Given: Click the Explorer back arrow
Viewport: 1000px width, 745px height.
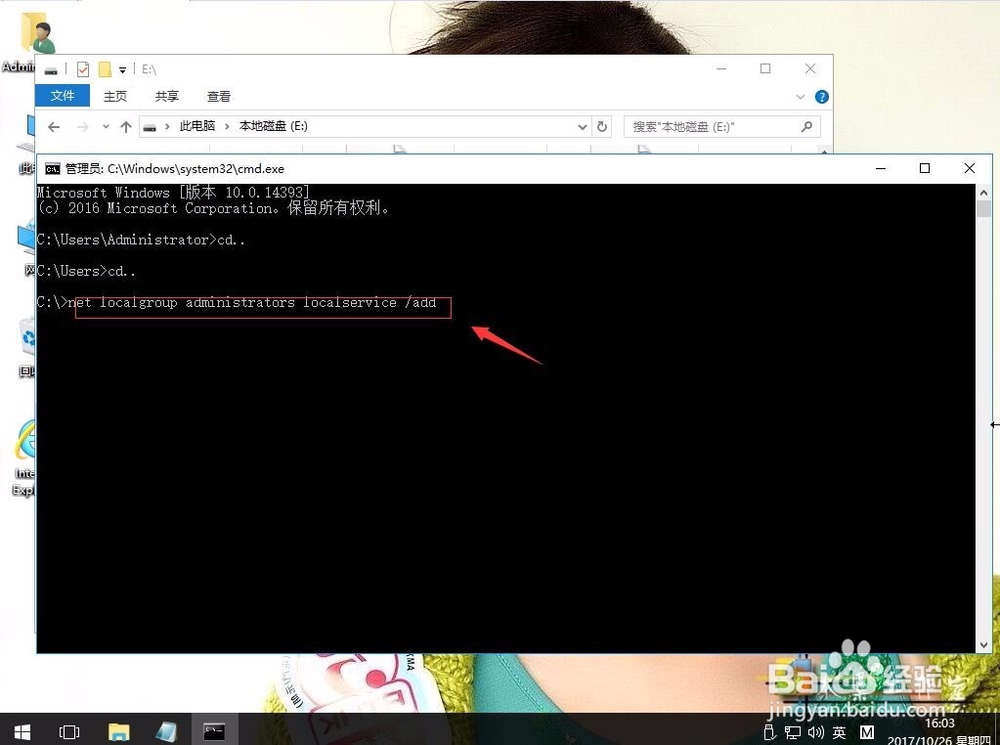Looking at the screenshot, I should [x=54, y=127].
